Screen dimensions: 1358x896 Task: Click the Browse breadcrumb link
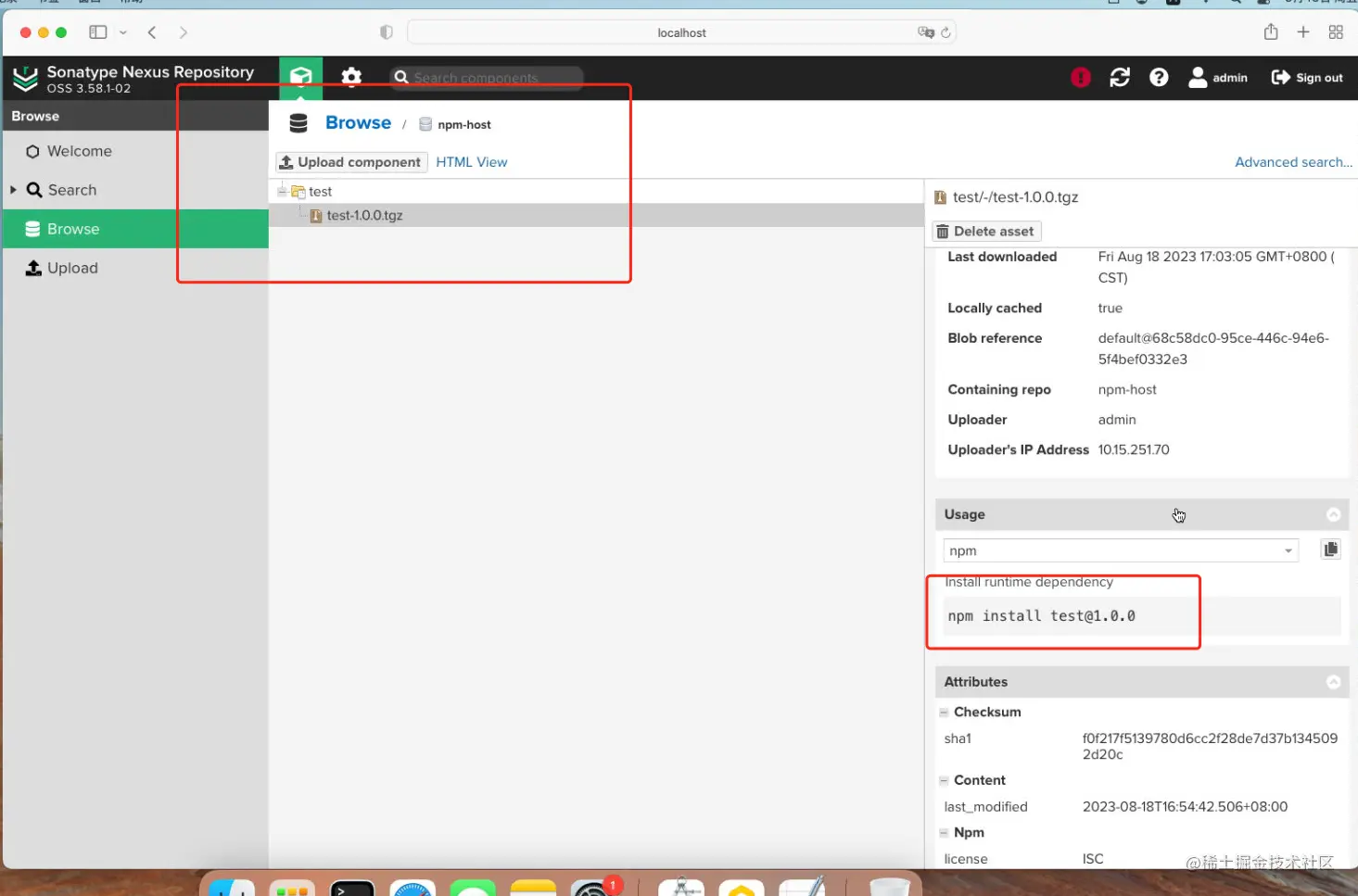pos(358,123)
